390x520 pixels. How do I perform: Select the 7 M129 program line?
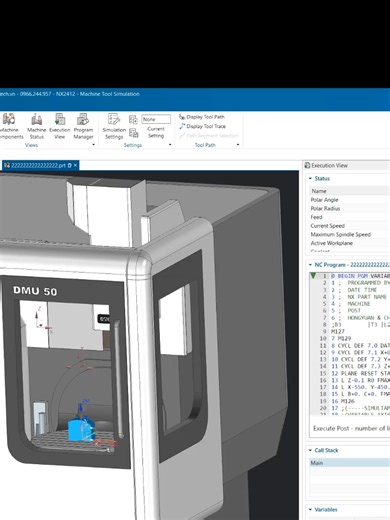point(341,338)
